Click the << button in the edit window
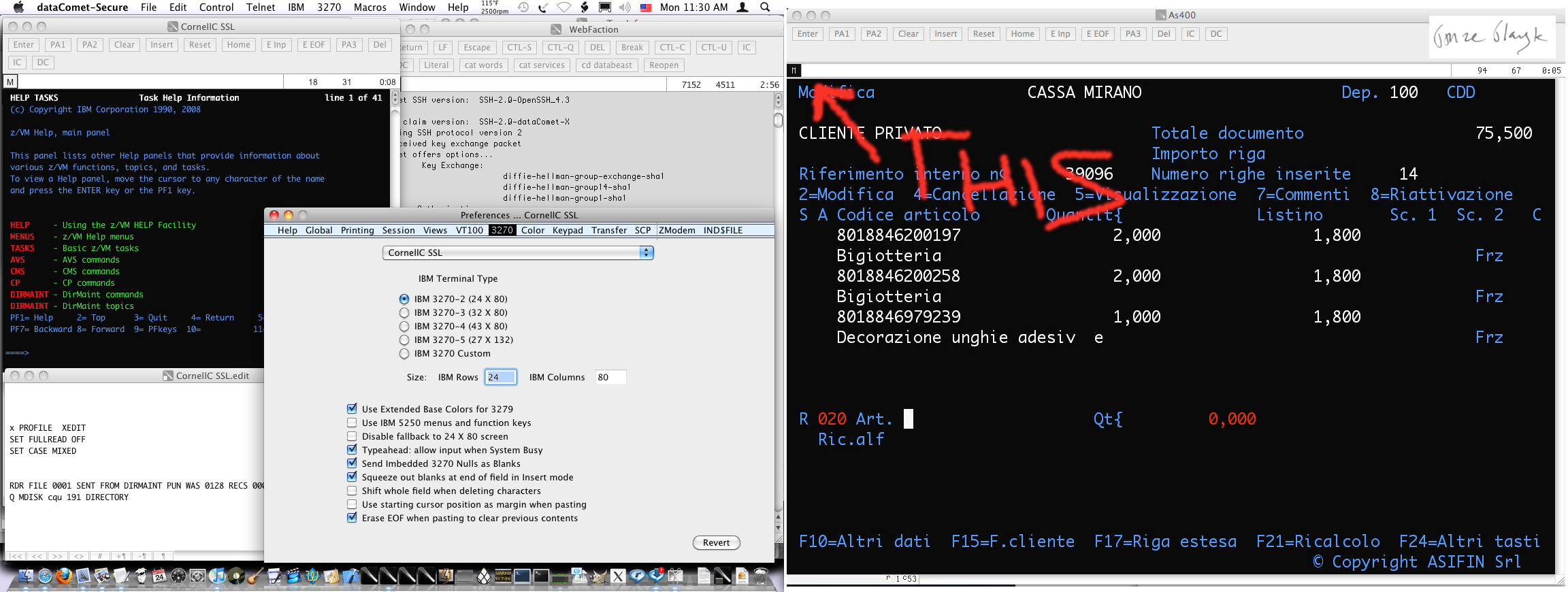The height and width of the screenshot is (592, 1568). 37,556
